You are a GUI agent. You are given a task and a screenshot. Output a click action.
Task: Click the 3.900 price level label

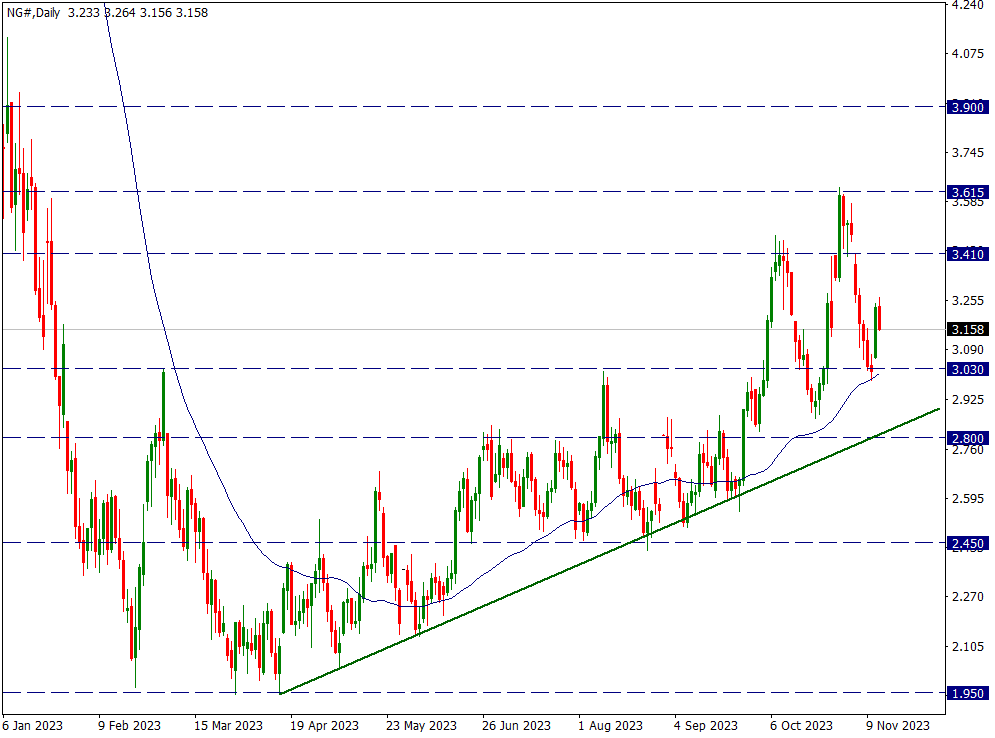pos(967,107)
